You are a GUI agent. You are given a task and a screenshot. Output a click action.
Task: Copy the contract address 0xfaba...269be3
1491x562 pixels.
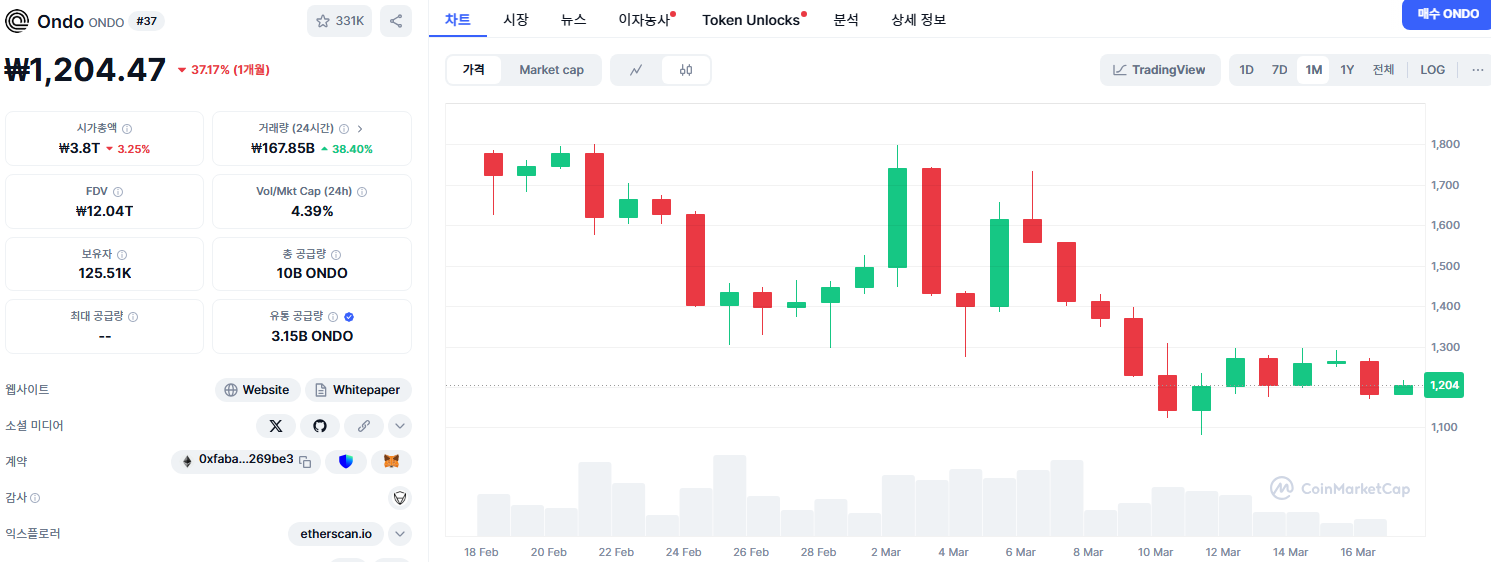(x=306, y=461)
